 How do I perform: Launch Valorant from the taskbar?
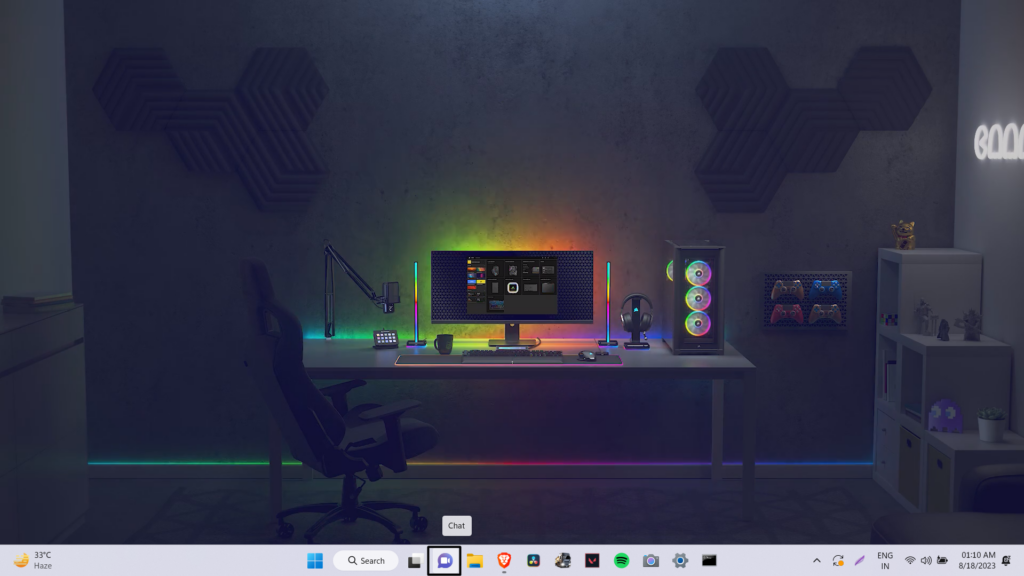click(592, 561)
